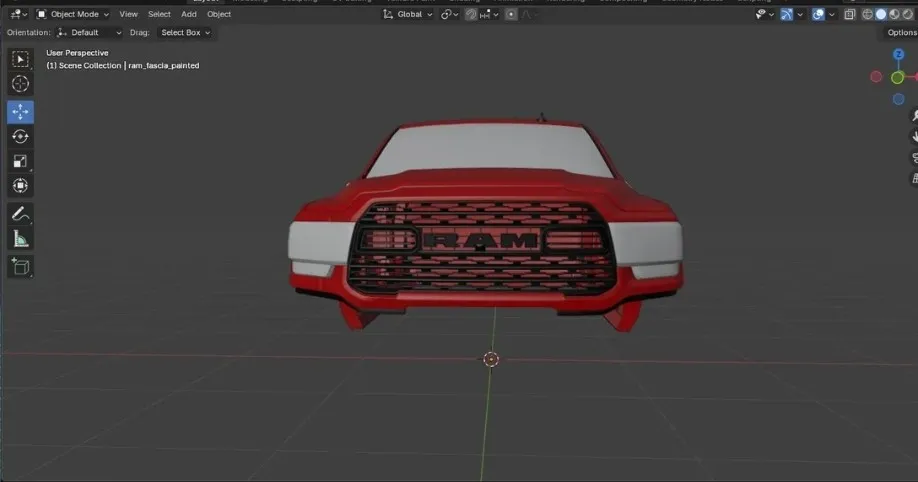This screenshot has height=482, width=918.
Task: Activate the 3D Cursor tool
Action: 20,84
